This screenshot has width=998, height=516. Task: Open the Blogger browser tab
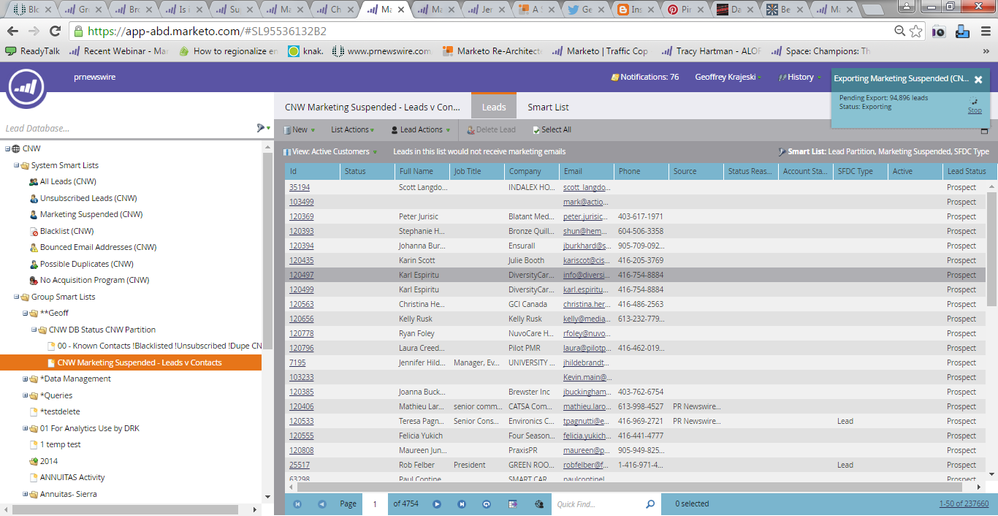coord(637,10)
